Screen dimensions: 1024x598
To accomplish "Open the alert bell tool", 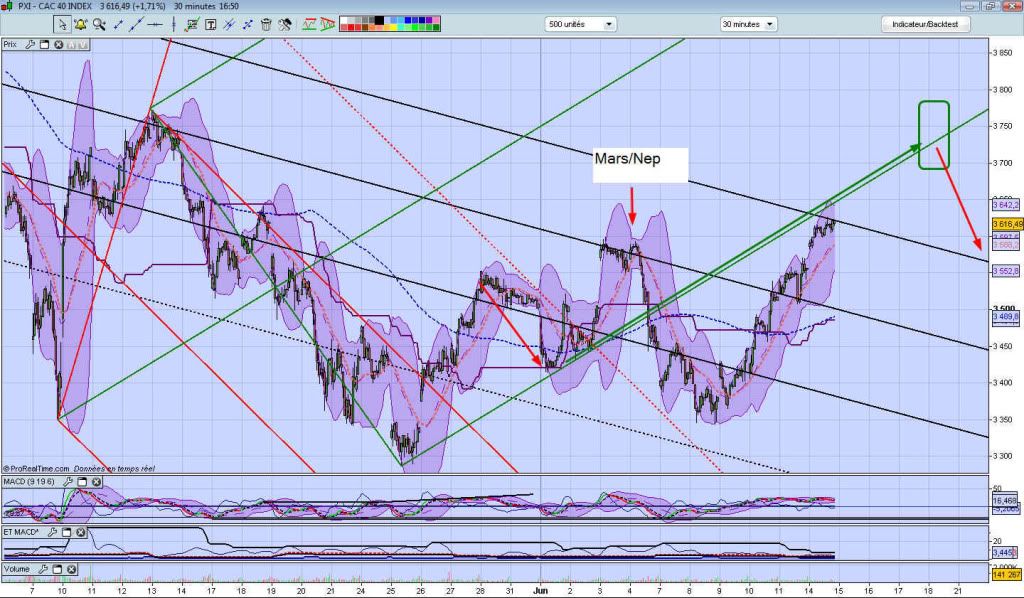I will tap(80, 24).
